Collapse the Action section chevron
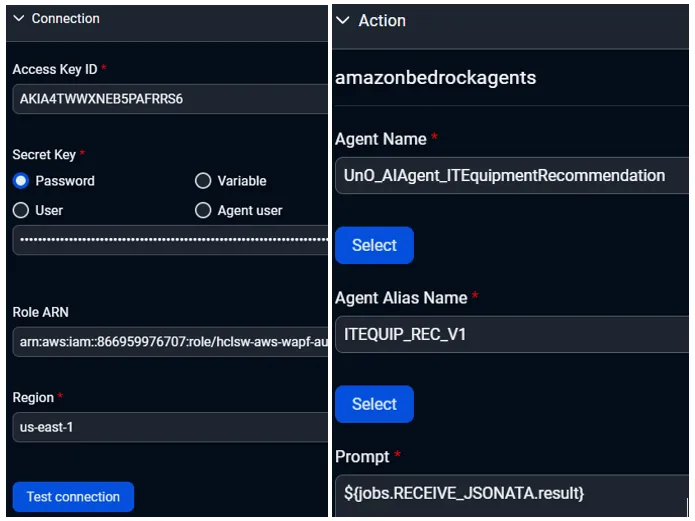The height and width of the screenshot is (521, 695). pyautogui.click(x=344, y=20)
